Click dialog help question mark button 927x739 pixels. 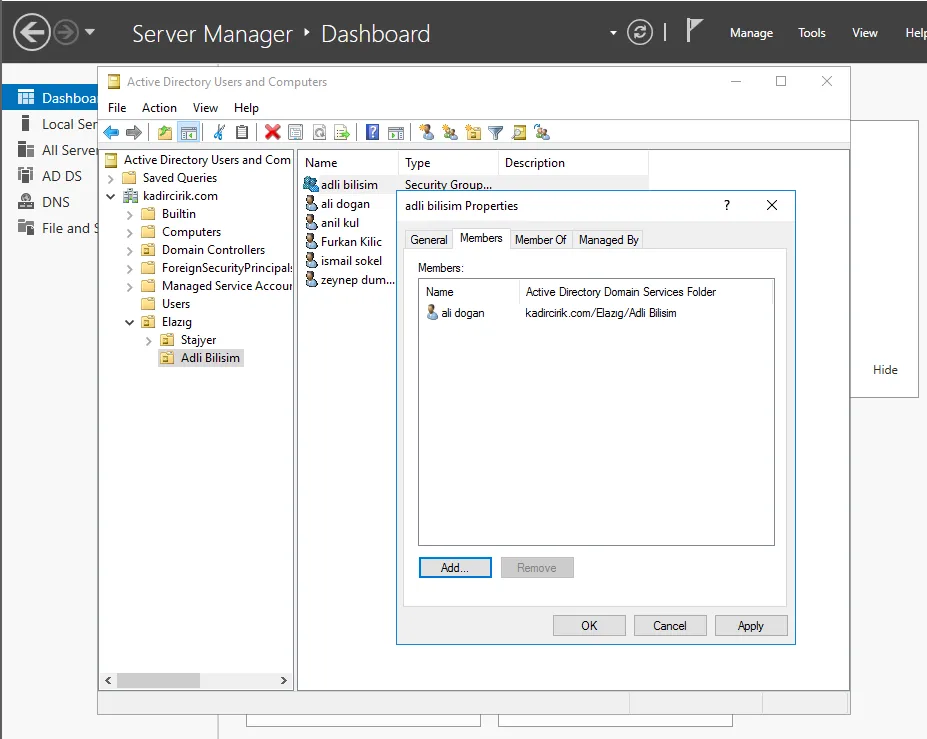click(727, 205)
